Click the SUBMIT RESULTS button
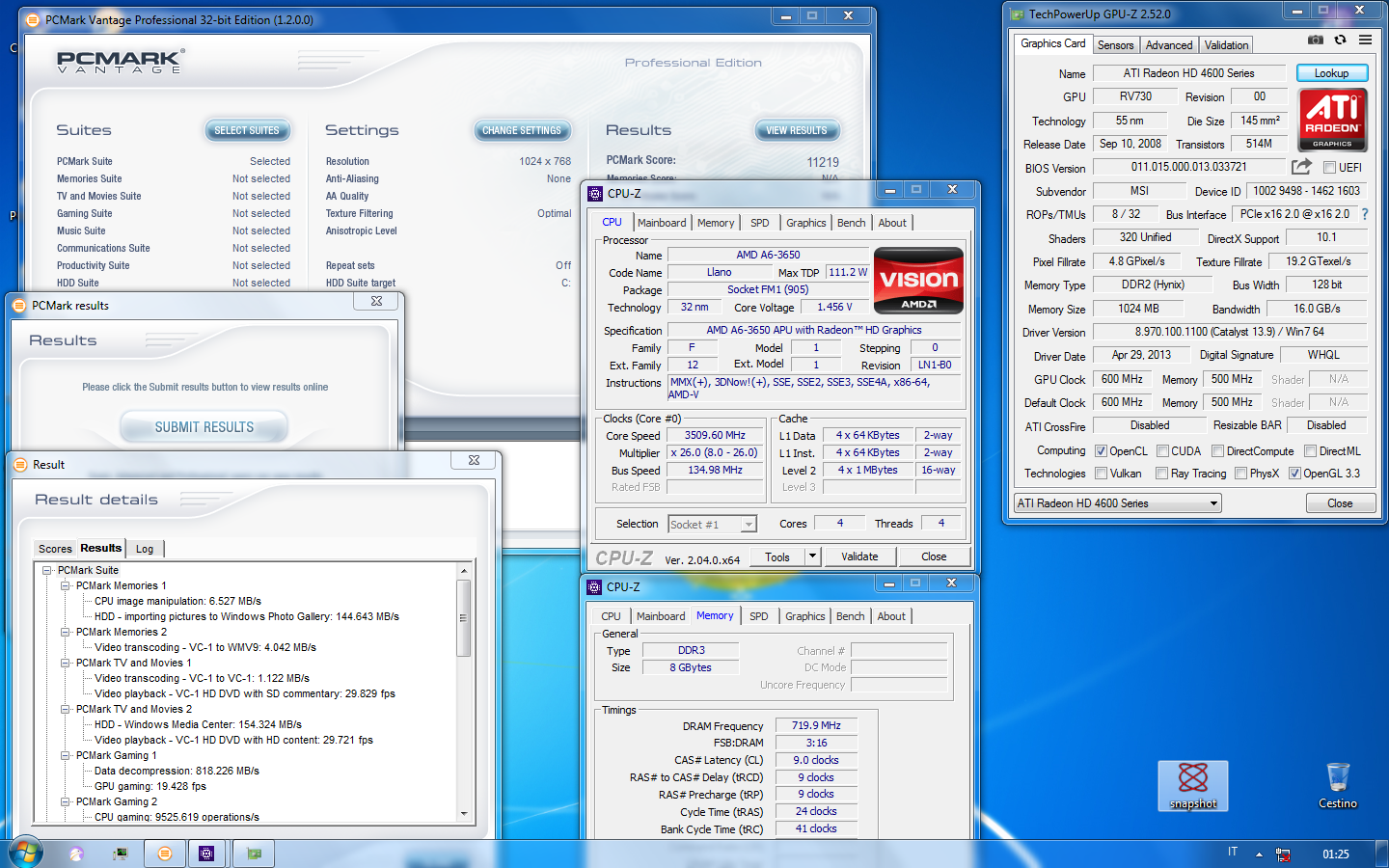The width and height of the screenshot is (1389, 868). (204, 426)
